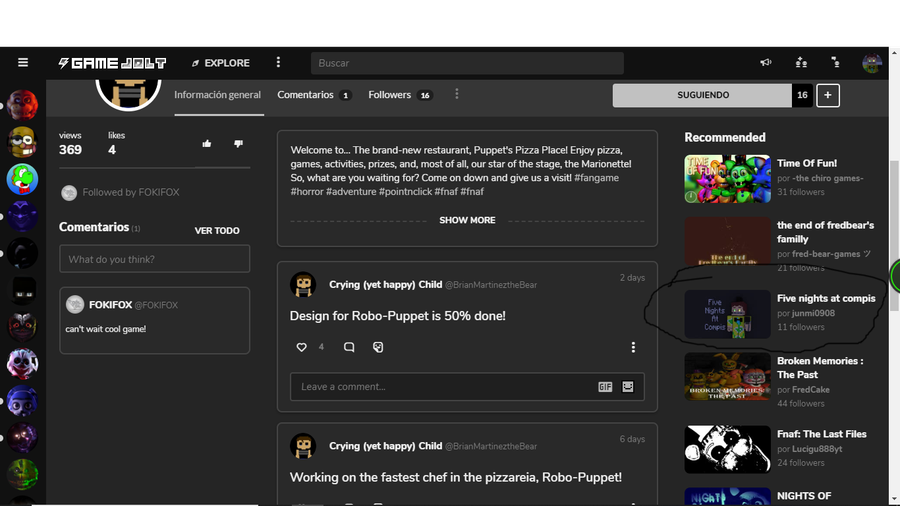Screen dimensions: 900x506
Task: Open the emoji picker in comment box
Action: tap(628, 387)
